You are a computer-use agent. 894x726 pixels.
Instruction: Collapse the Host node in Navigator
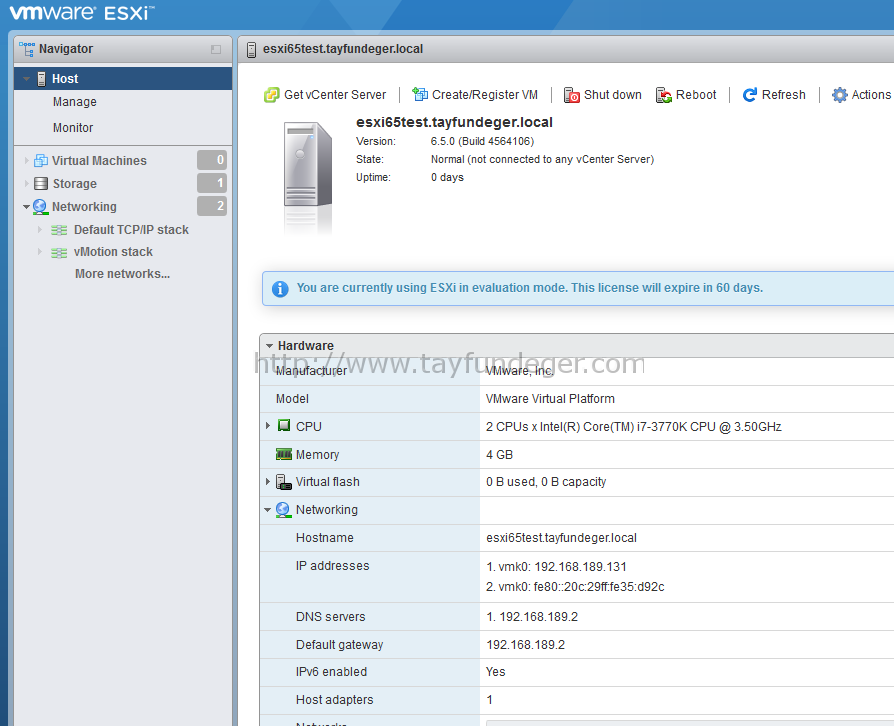26,79
